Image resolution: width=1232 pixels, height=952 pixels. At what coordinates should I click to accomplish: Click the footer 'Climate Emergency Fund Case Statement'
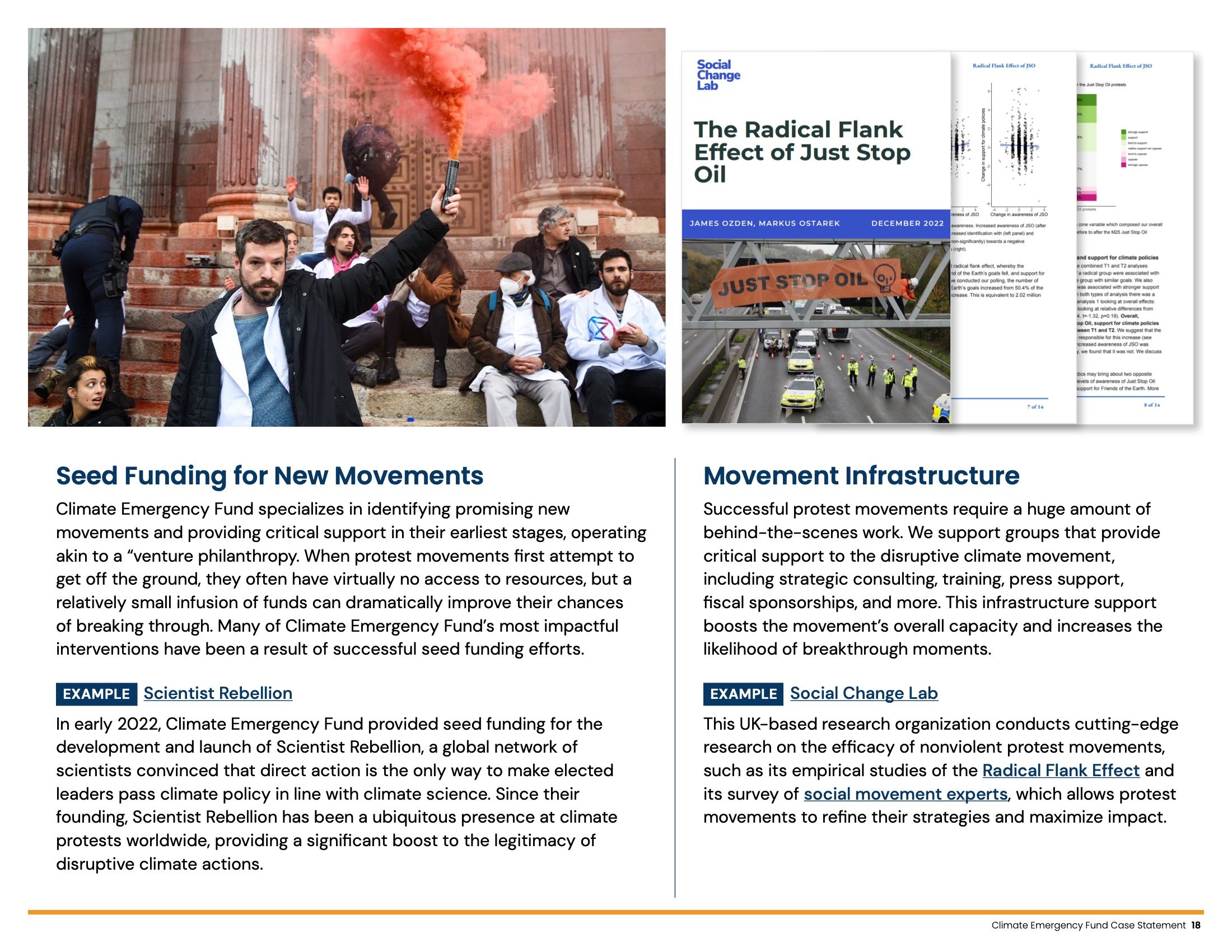(1088, 926)
